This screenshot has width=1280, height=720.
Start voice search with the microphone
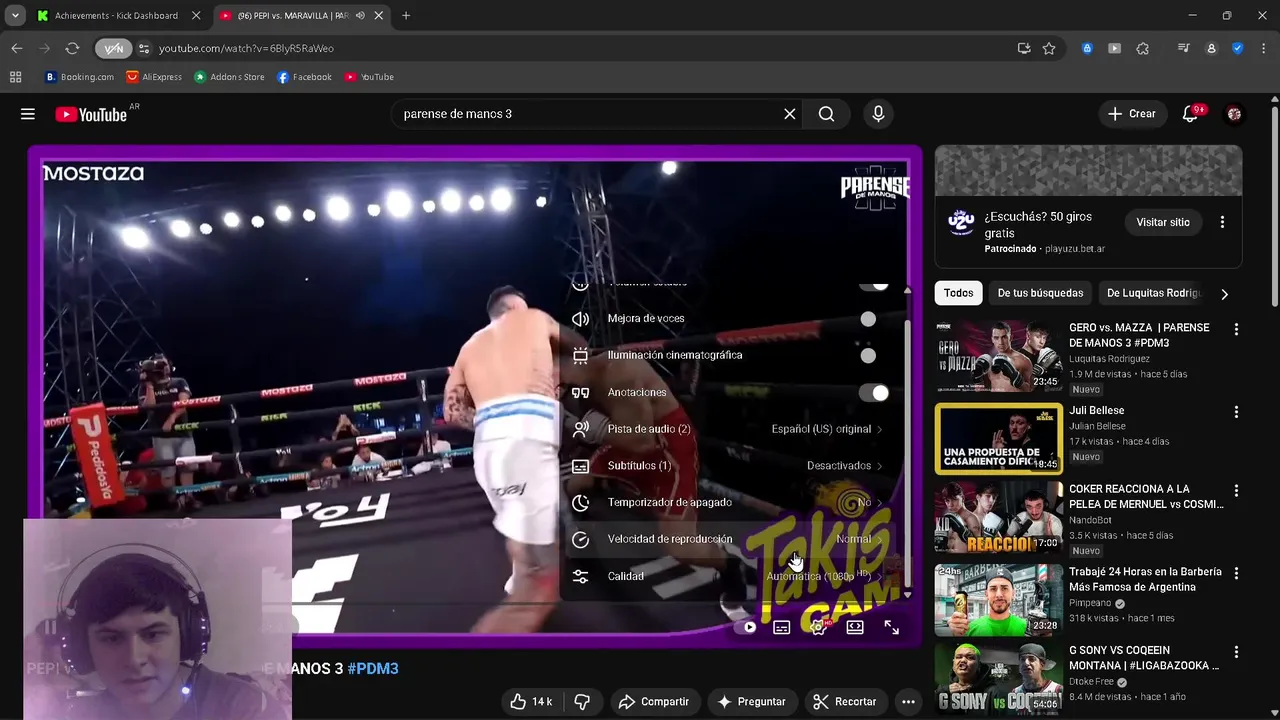coord(878,114)
